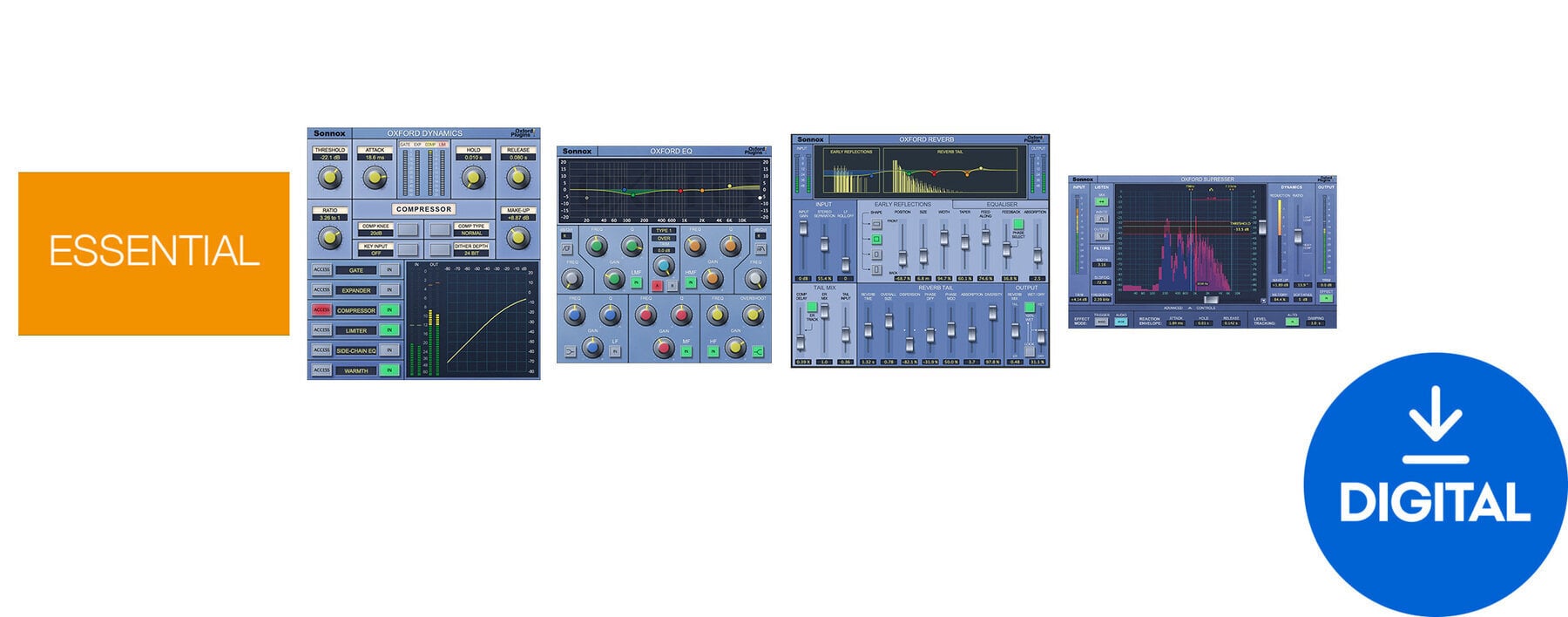Toggle the Warmth IN button
1568x617 pixels.
tap(389, 370)
